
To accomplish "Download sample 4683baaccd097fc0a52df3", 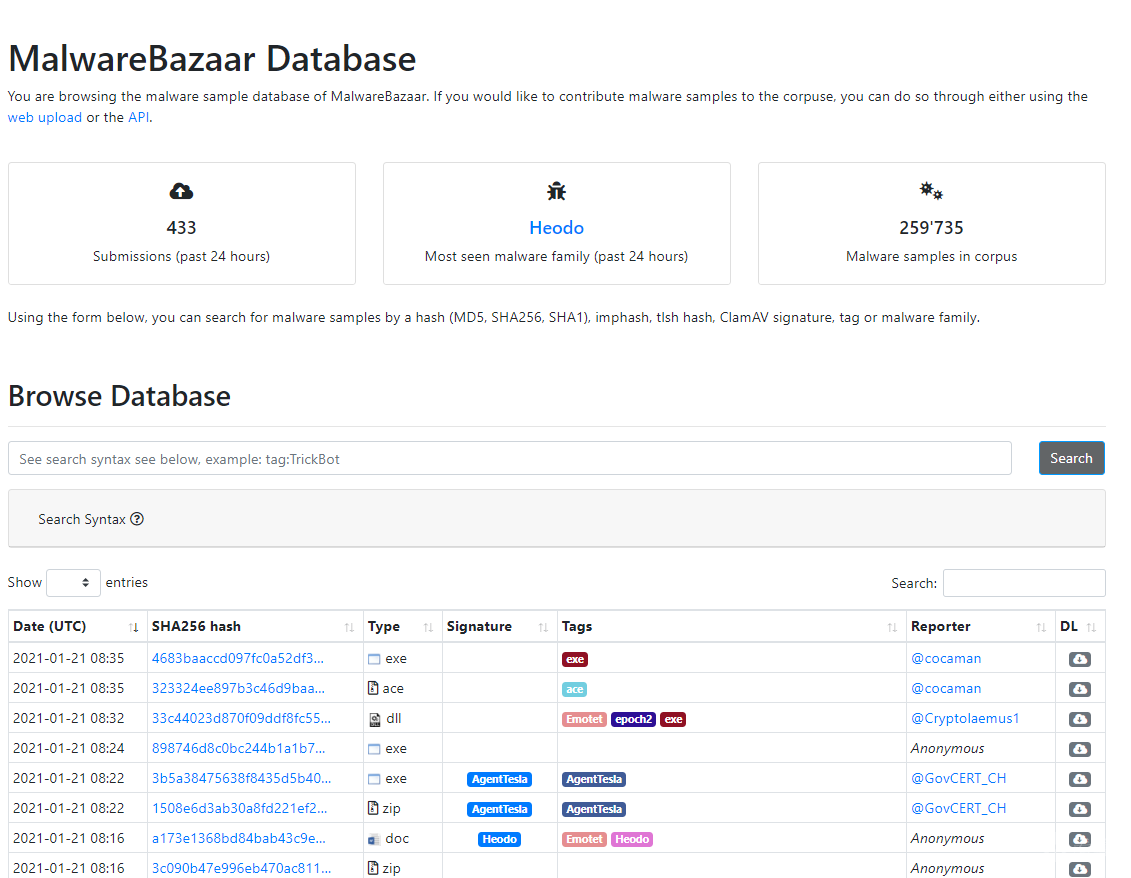I will pos(1080,659).
